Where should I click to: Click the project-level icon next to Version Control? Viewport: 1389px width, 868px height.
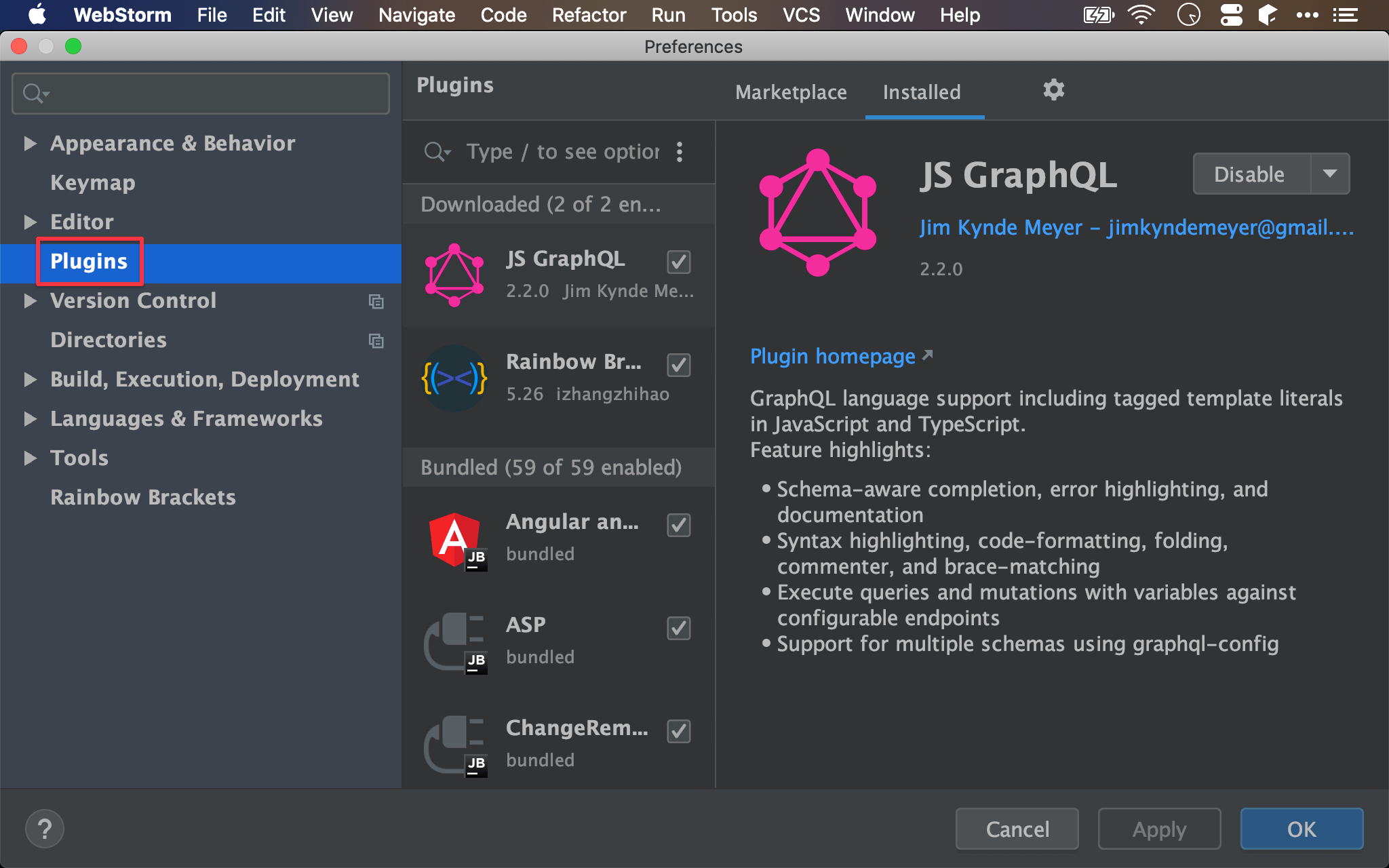tap(376, 301)
